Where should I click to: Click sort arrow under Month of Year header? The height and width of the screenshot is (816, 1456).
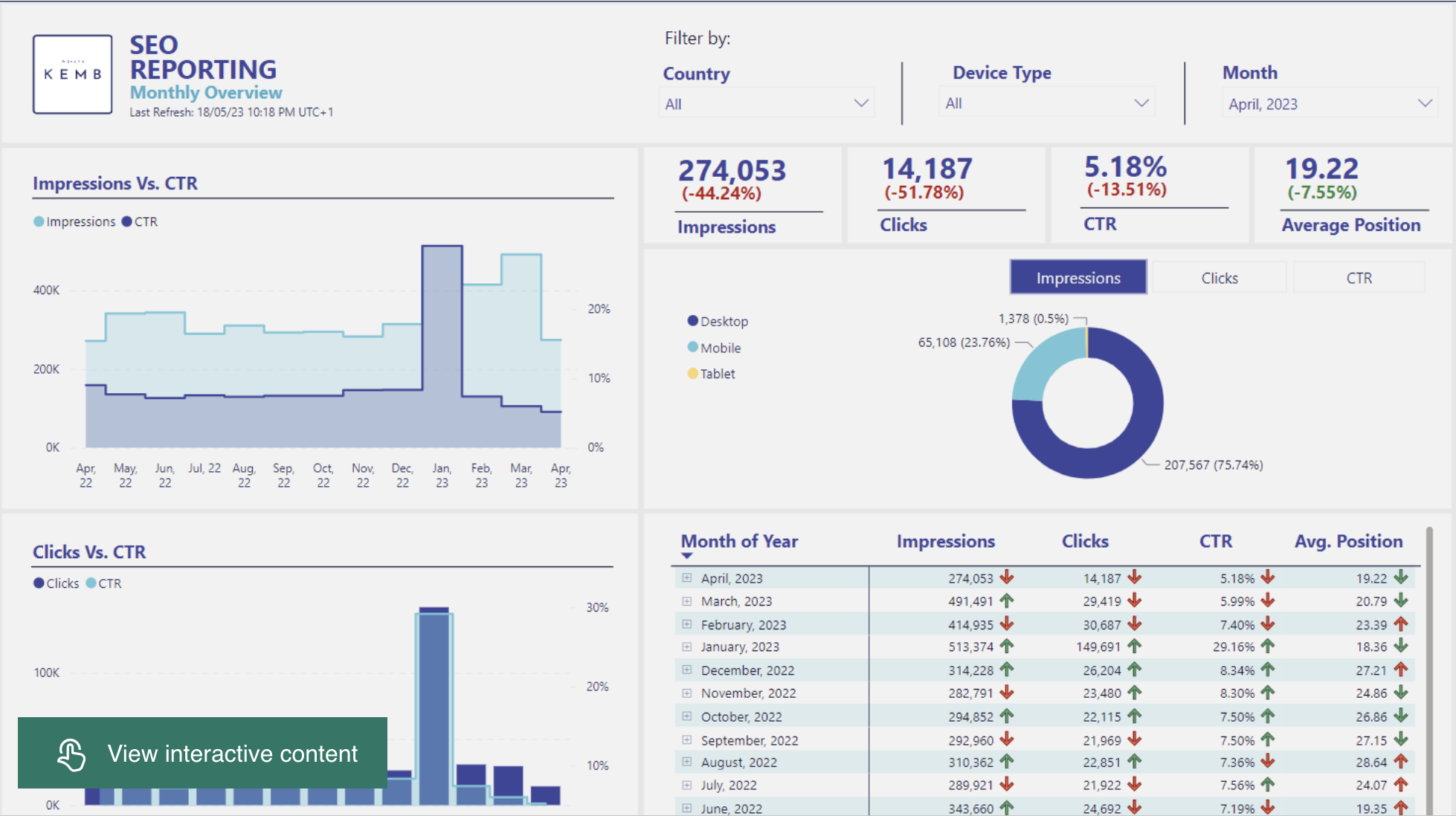(x=687, y=556)
